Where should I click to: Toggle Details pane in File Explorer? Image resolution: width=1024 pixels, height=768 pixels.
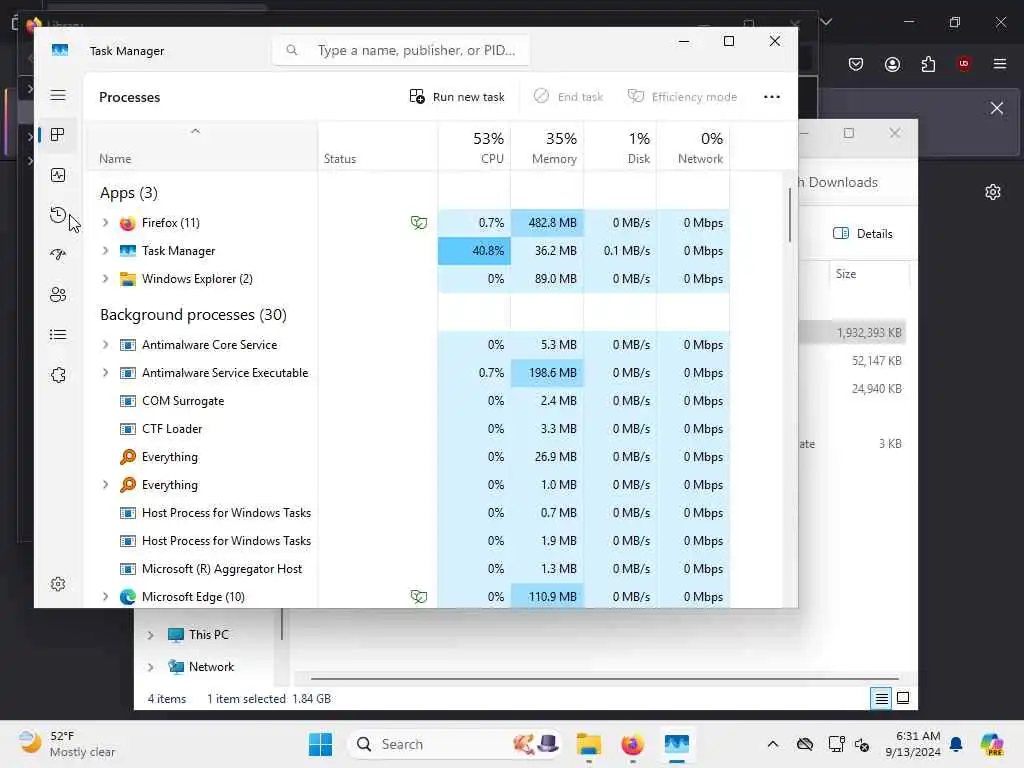click(x=863, y=234)
